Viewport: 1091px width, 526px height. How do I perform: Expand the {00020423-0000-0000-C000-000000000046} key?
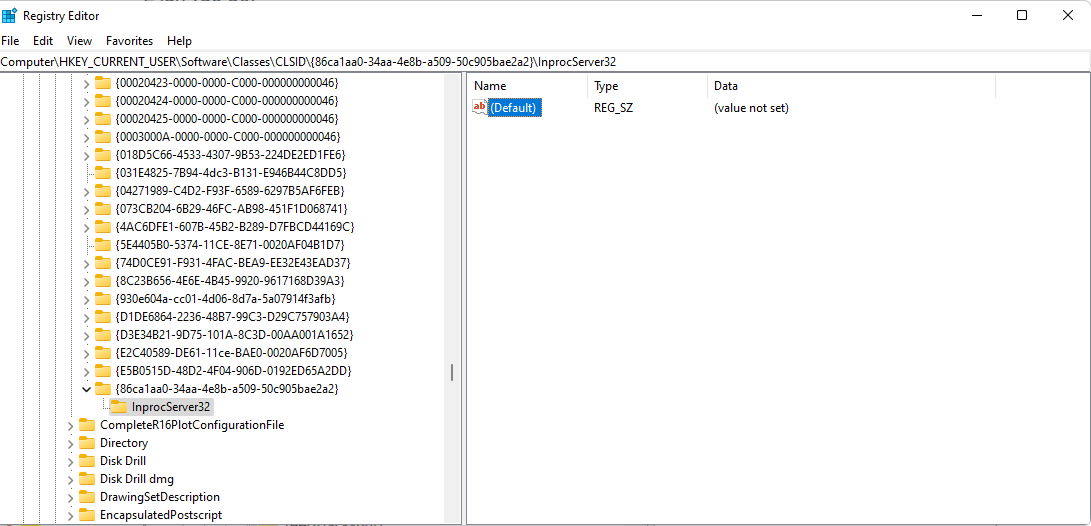[86, 83]
